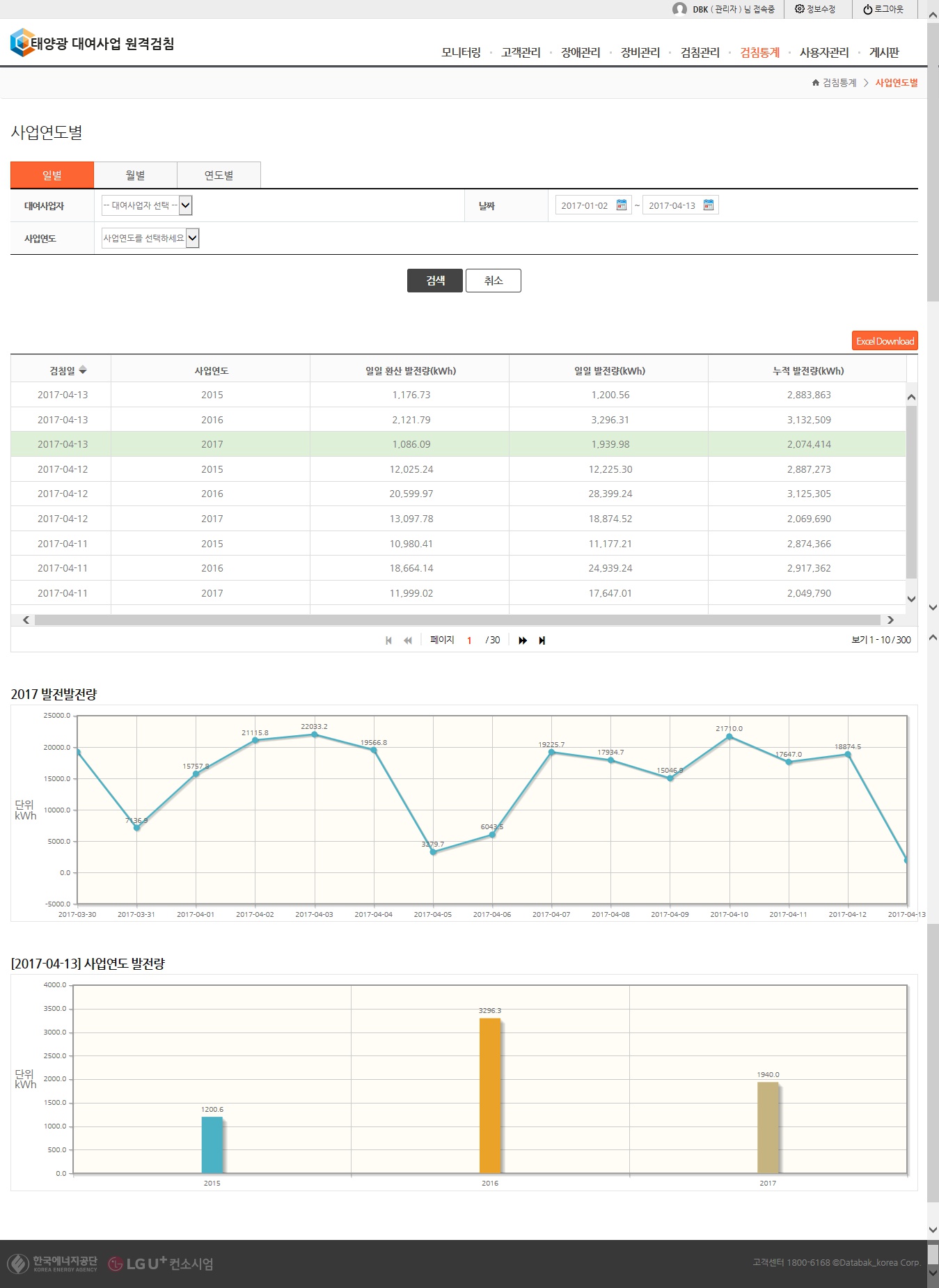Click 일일 환산 발전량(kWh) column header
This screenshot has height=1288, width=939.
[411, 370]
